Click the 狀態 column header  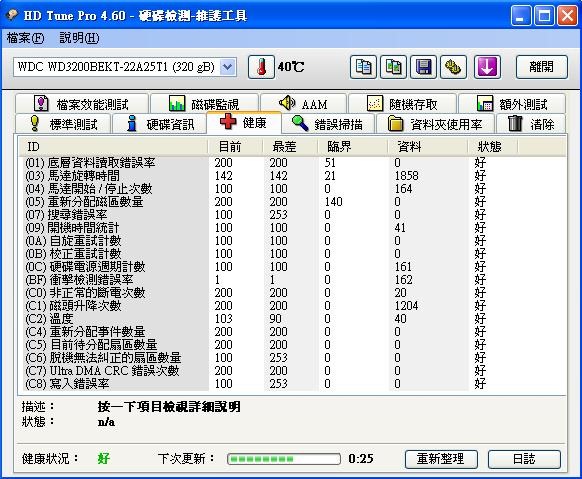click(493, 147)
